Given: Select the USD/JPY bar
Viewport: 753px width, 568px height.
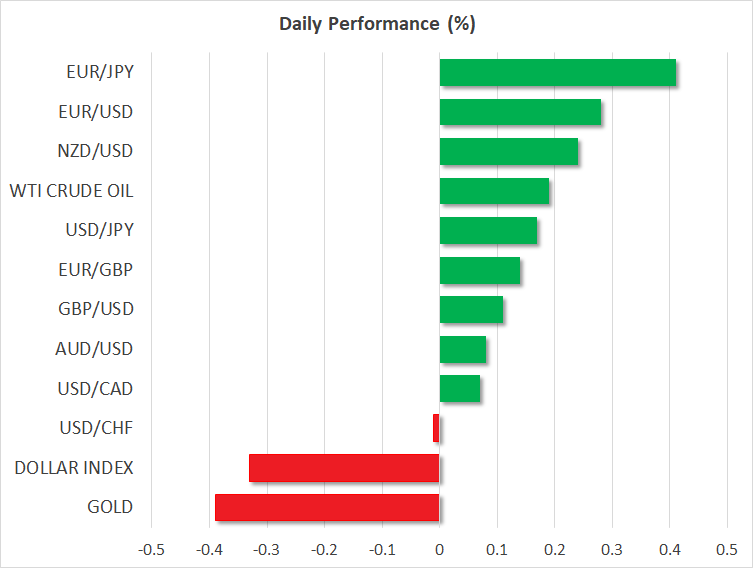Looking at the screenshot, I should click(488, 231).
